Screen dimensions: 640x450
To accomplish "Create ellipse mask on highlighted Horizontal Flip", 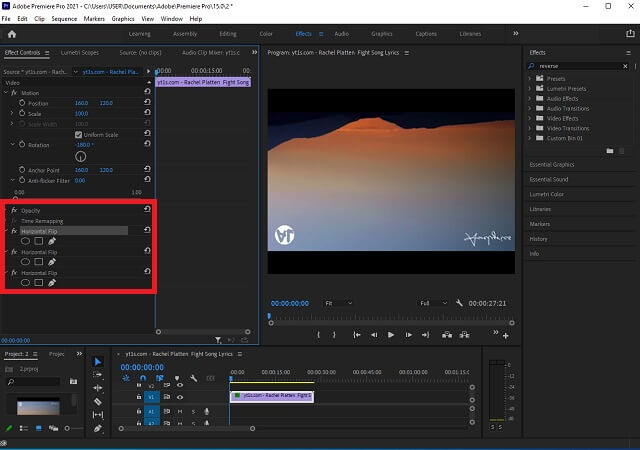I will pos(25,241).
